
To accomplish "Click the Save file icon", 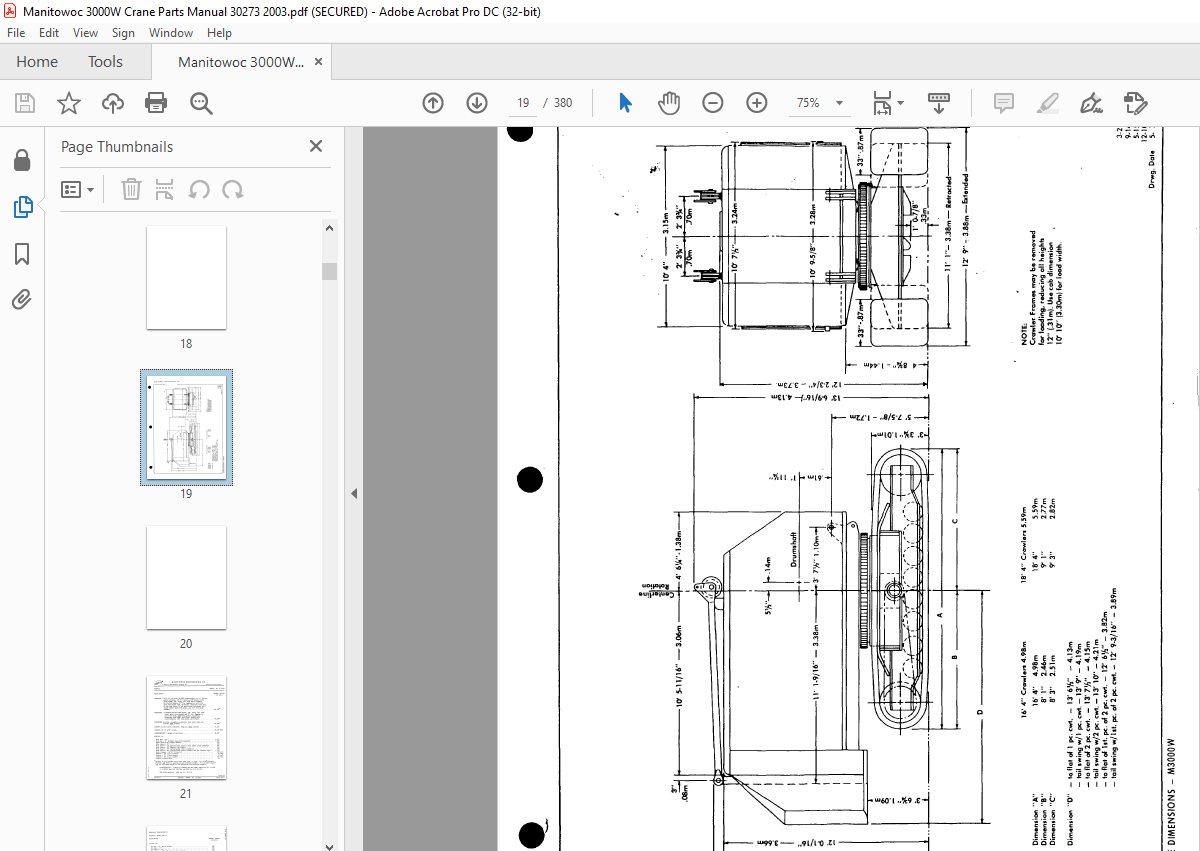I will (x=25, y=103).
